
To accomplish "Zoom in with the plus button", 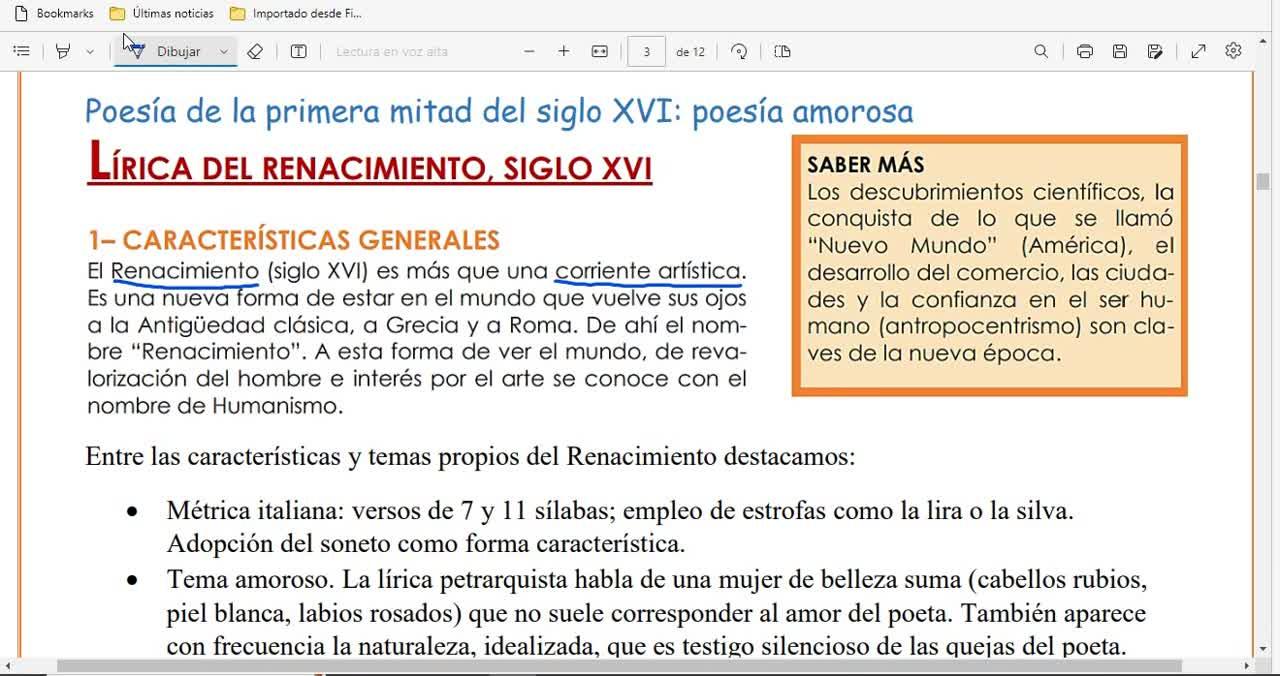I will tap(564, 51).
